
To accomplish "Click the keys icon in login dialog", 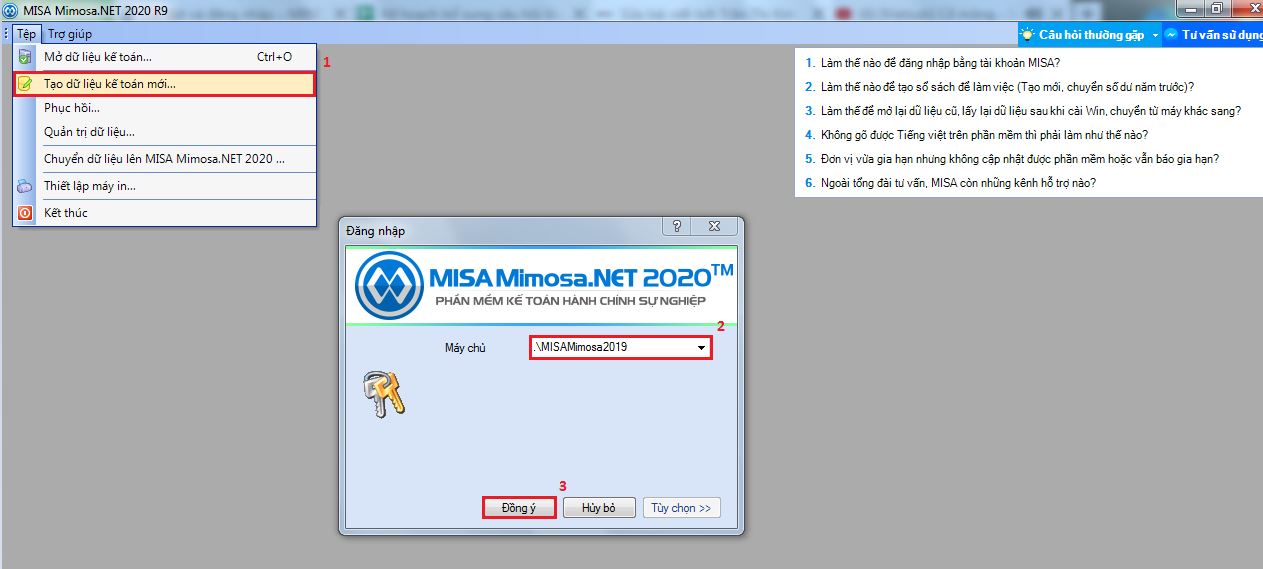I will point(384,392).
